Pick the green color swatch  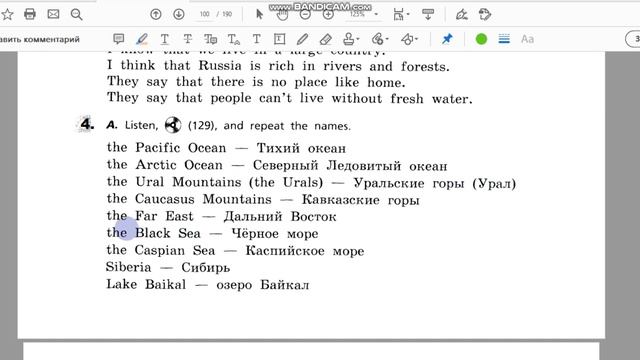482,39
